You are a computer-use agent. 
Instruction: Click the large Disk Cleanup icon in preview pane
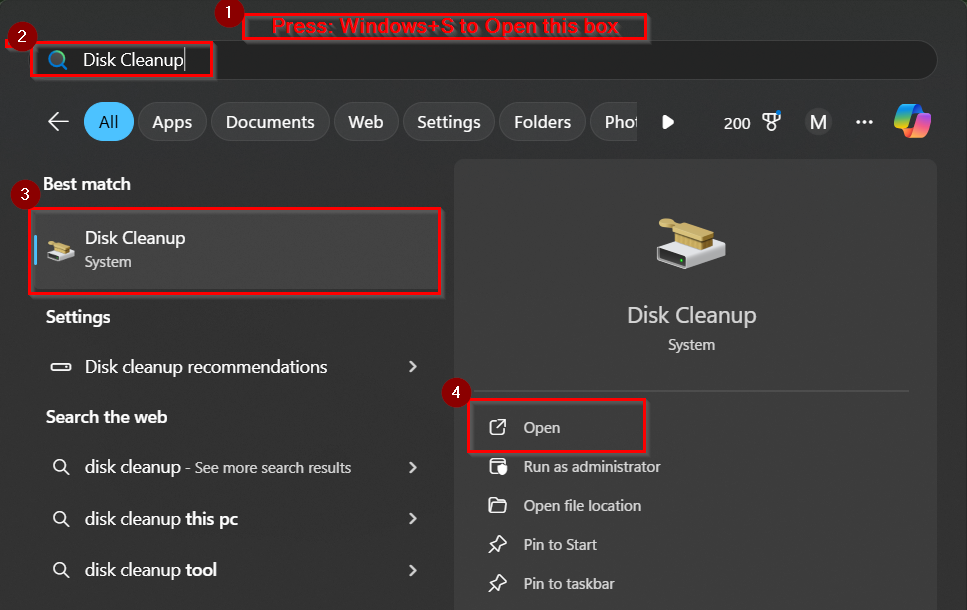point(691,243)
